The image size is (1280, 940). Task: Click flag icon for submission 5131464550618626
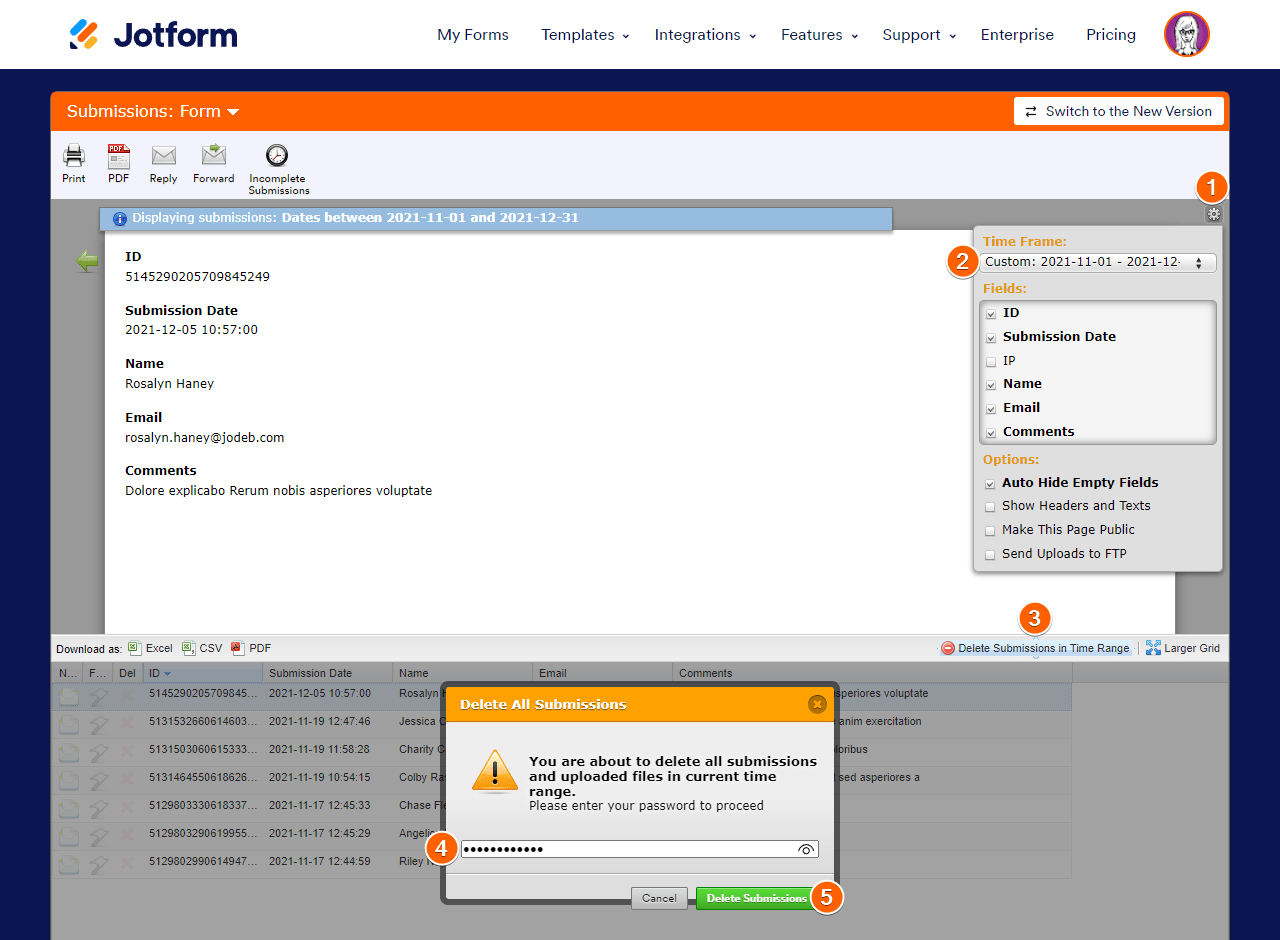[x=98, y=779]
